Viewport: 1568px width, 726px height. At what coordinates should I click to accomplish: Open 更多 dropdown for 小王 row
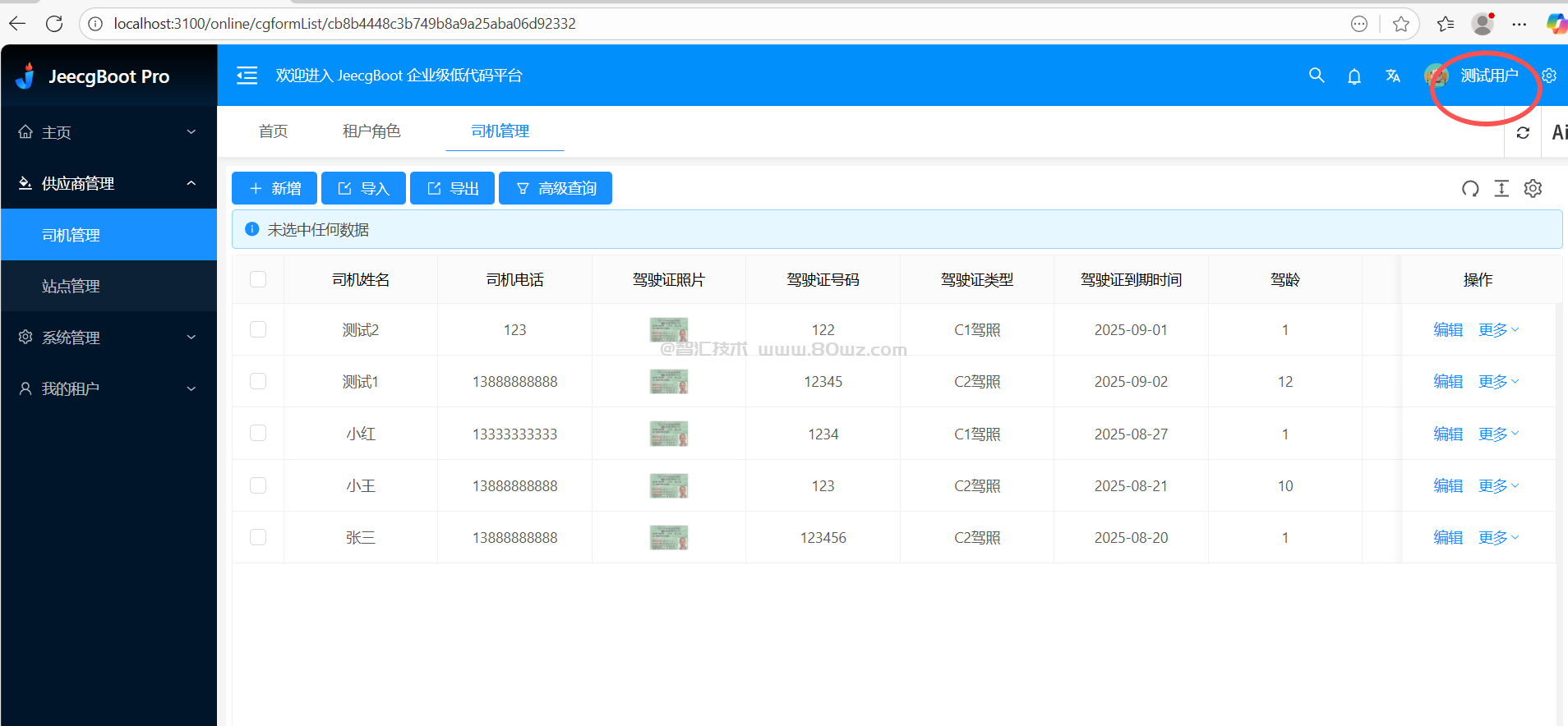1499,485
